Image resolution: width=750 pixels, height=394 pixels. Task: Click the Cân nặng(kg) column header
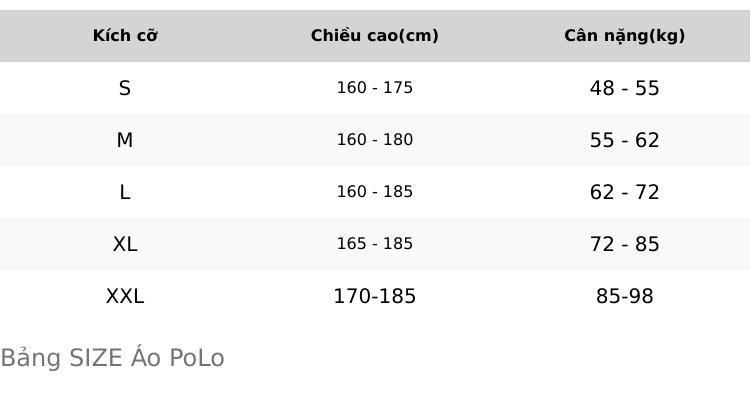tap(624, 35)
